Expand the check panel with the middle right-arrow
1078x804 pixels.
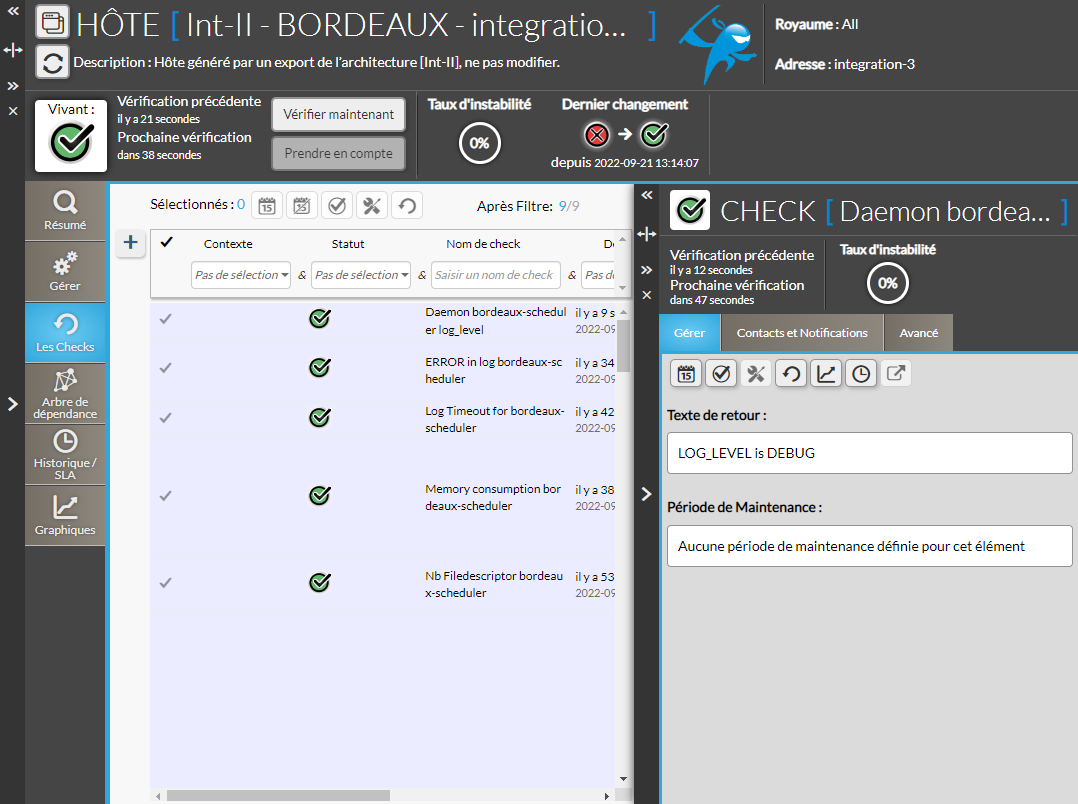coord(646,493)
